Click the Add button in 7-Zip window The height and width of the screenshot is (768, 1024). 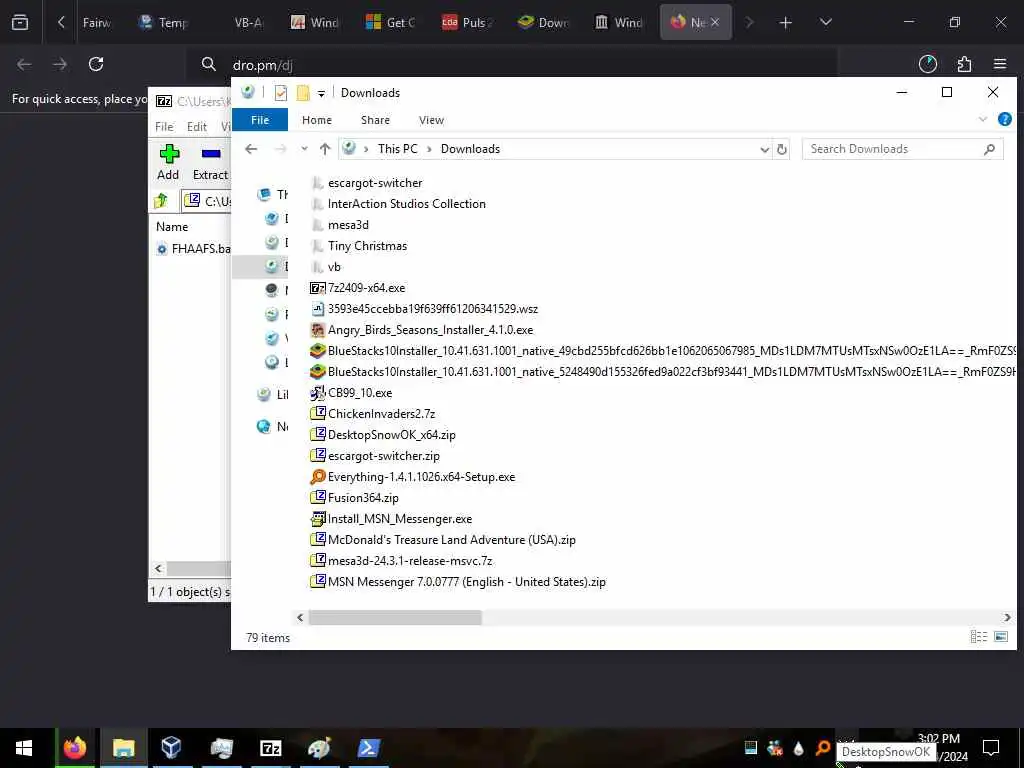pos(168,162)
